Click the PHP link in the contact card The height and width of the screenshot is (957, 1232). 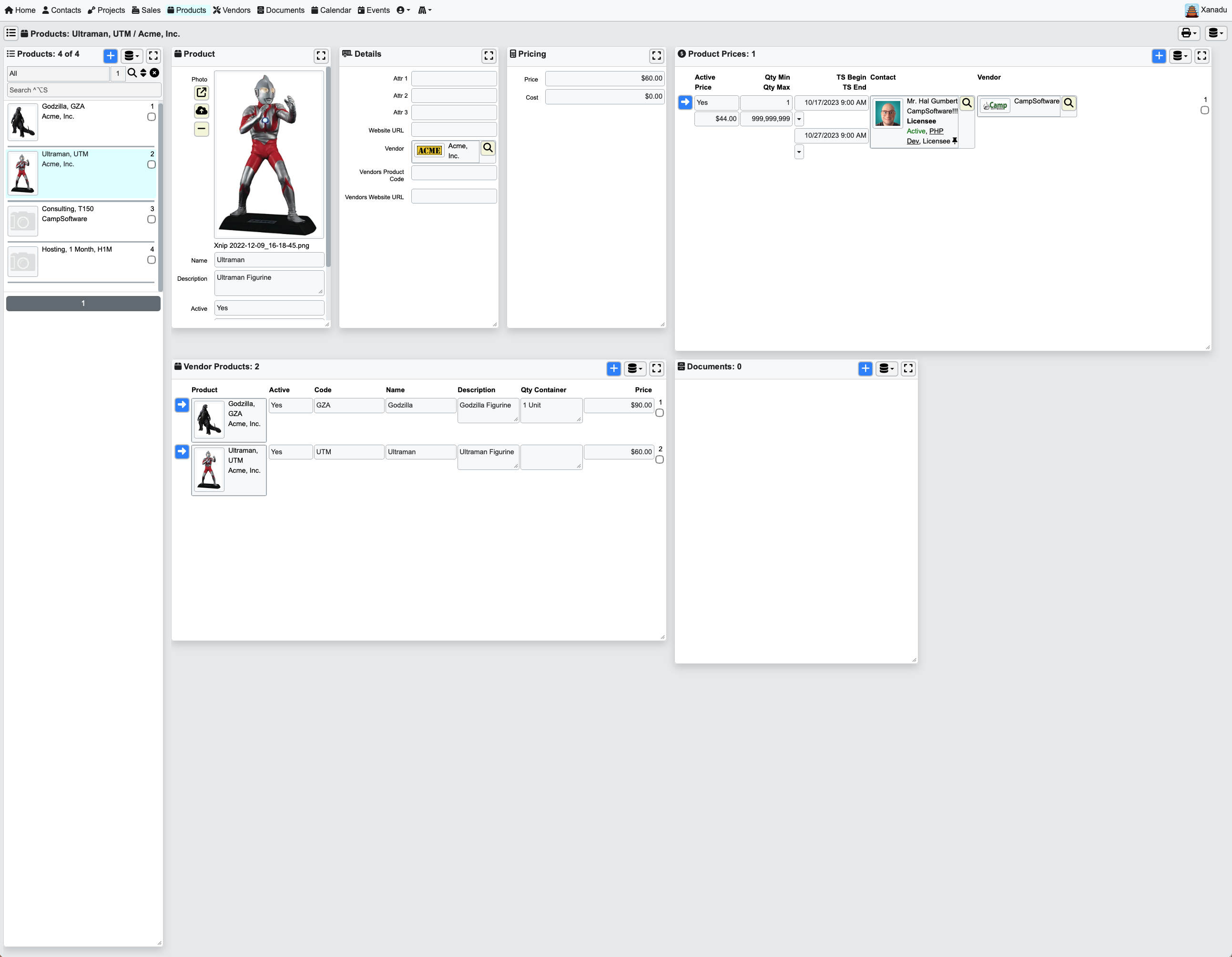937,131
